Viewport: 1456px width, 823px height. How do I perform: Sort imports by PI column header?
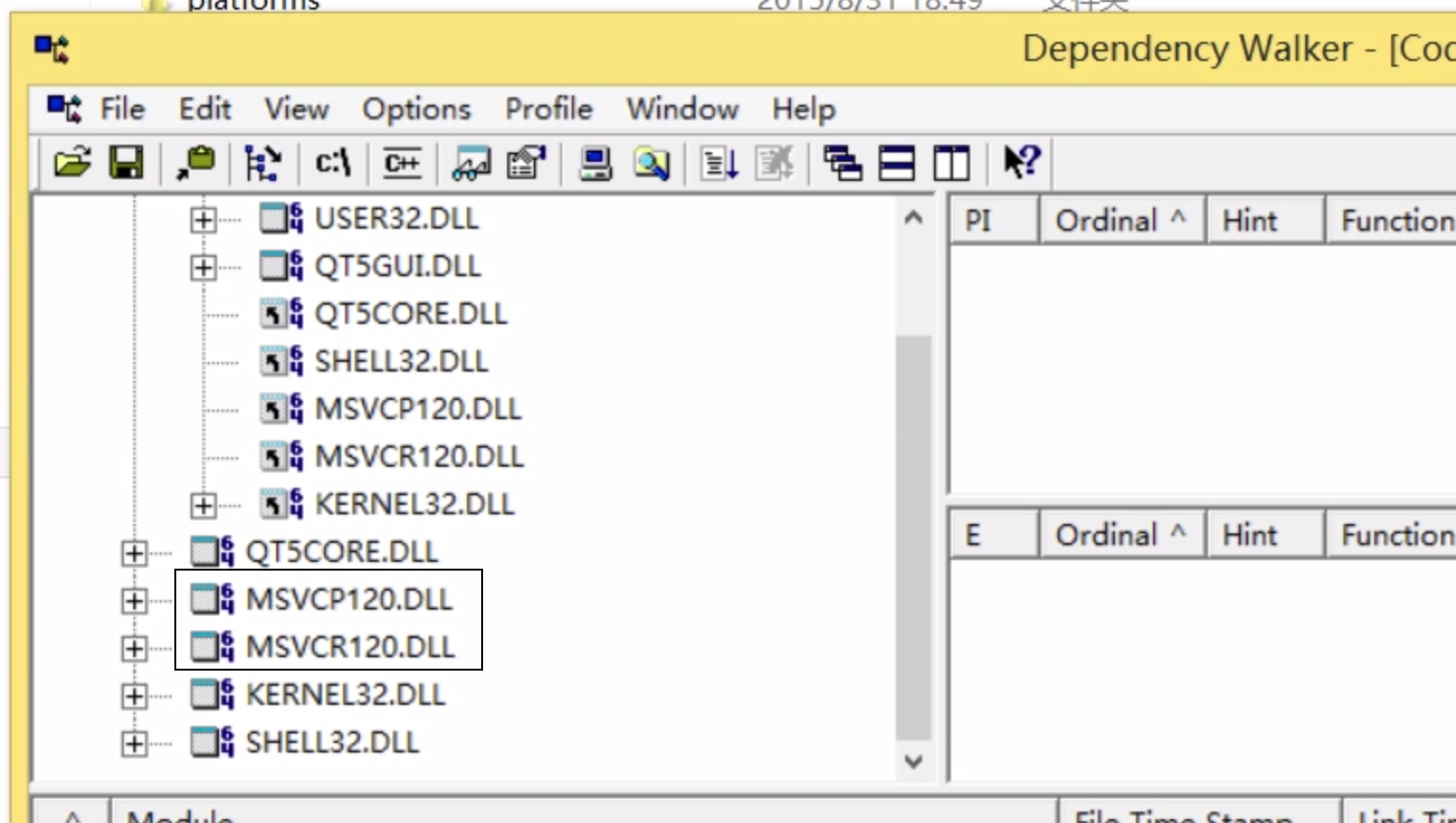pos(995,220)
